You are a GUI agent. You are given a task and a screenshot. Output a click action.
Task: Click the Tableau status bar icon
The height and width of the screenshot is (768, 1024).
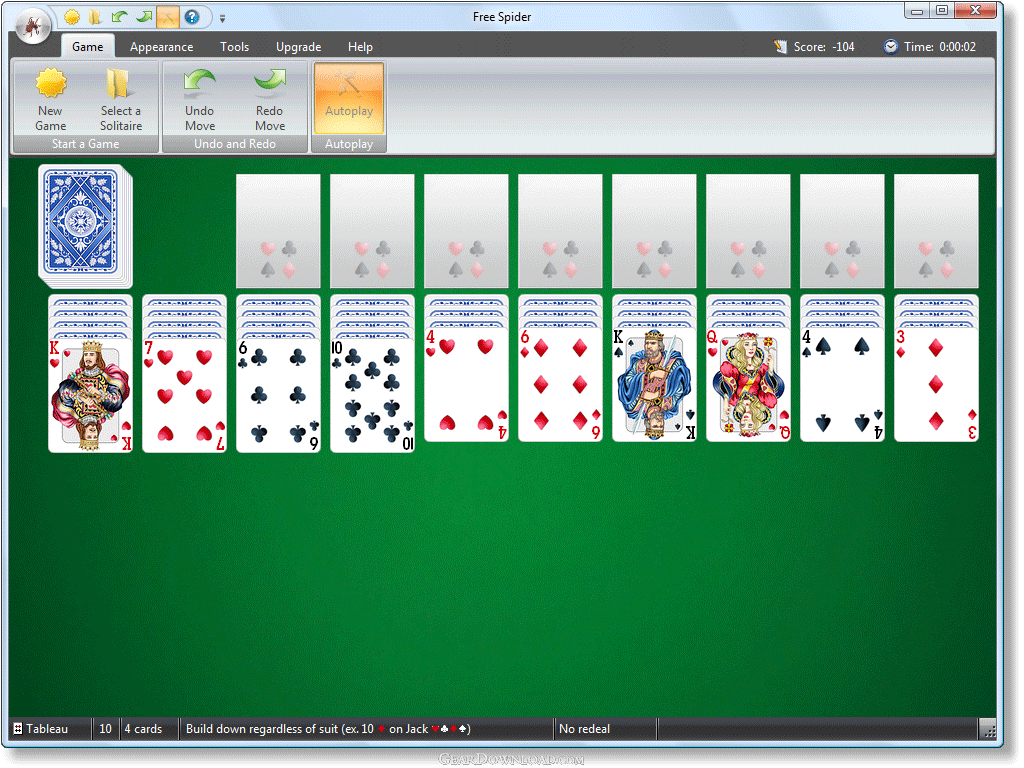click(18, 728)
